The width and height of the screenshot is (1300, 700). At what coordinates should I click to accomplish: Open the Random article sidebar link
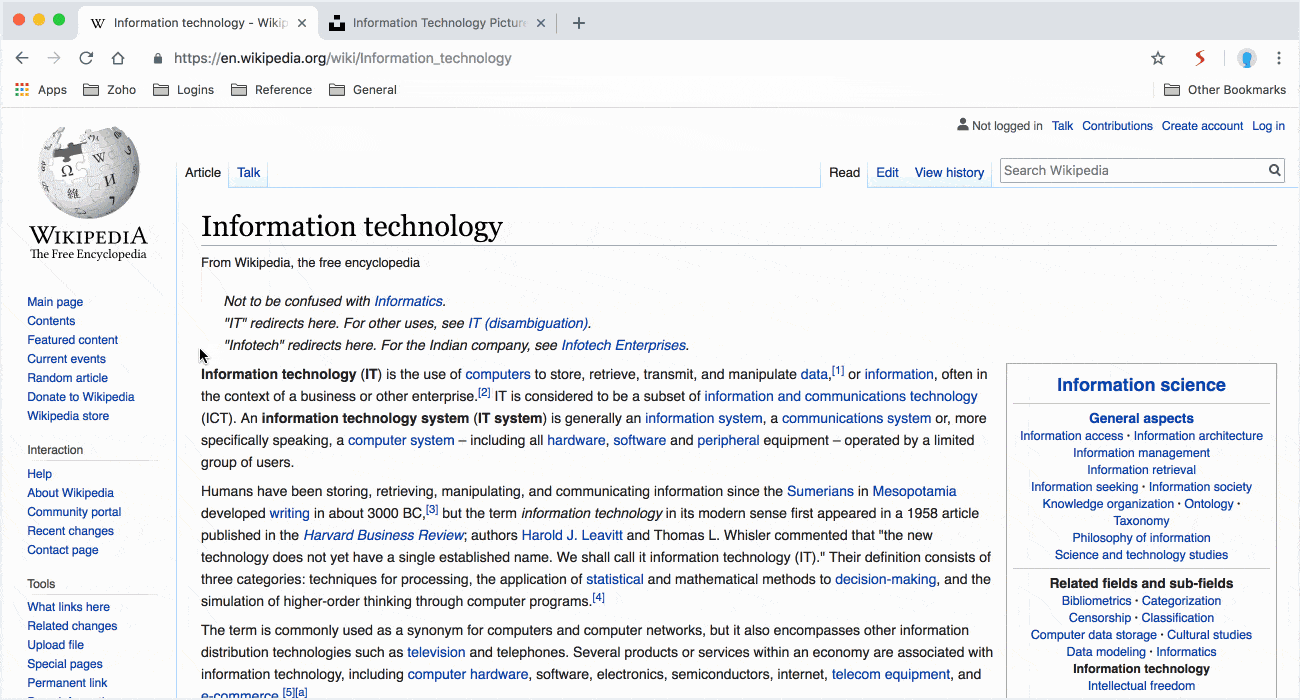point(68,378)
